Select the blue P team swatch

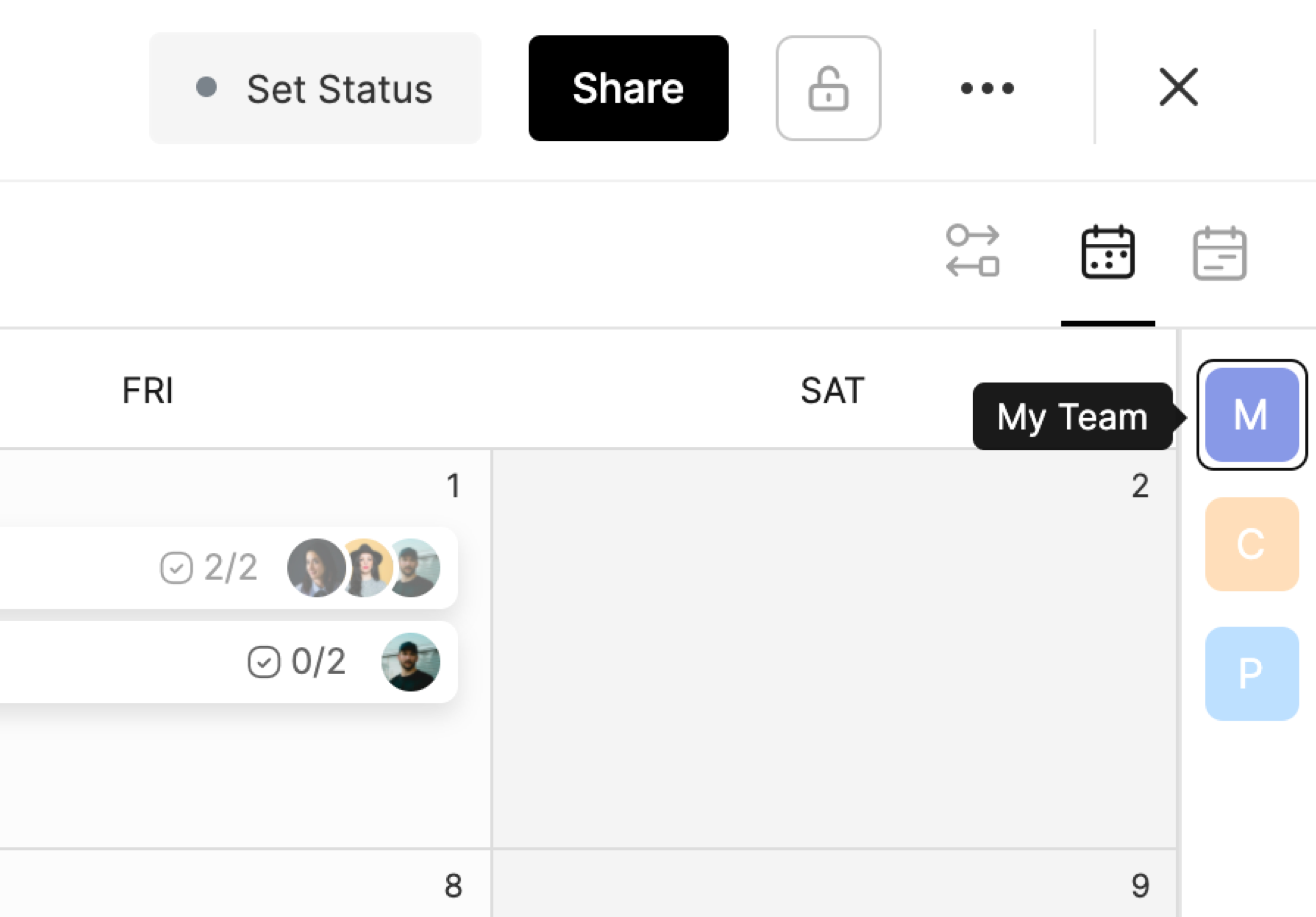point(1251,674)
